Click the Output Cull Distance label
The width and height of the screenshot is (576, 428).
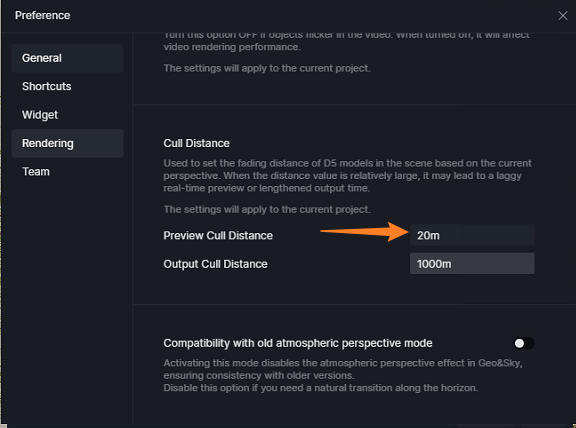click(x=216, y=264)
